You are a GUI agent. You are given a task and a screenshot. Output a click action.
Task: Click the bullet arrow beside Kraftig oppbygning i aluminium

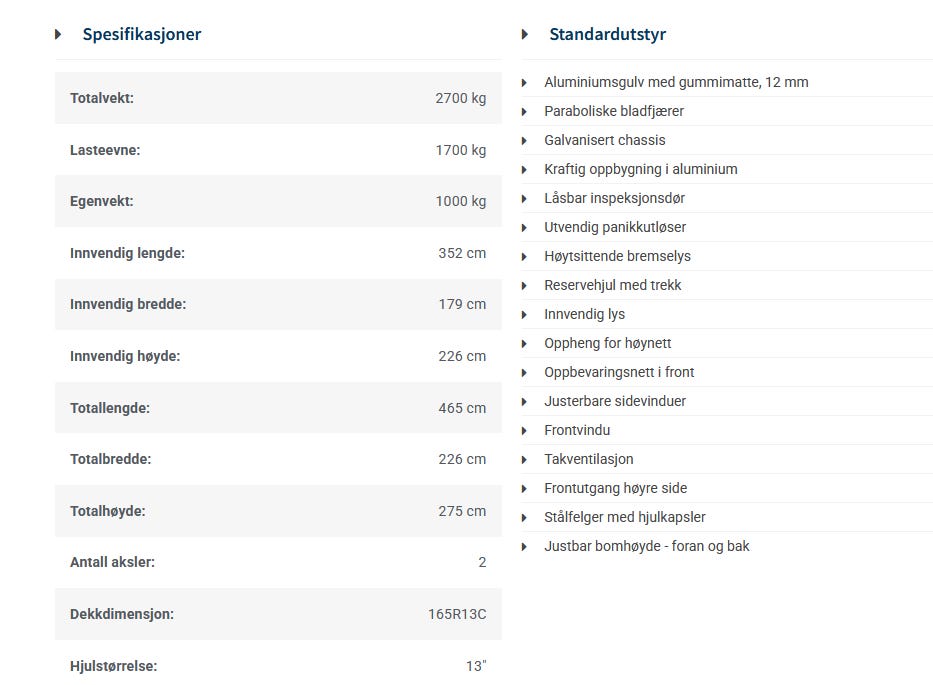[x=524, y=170]
